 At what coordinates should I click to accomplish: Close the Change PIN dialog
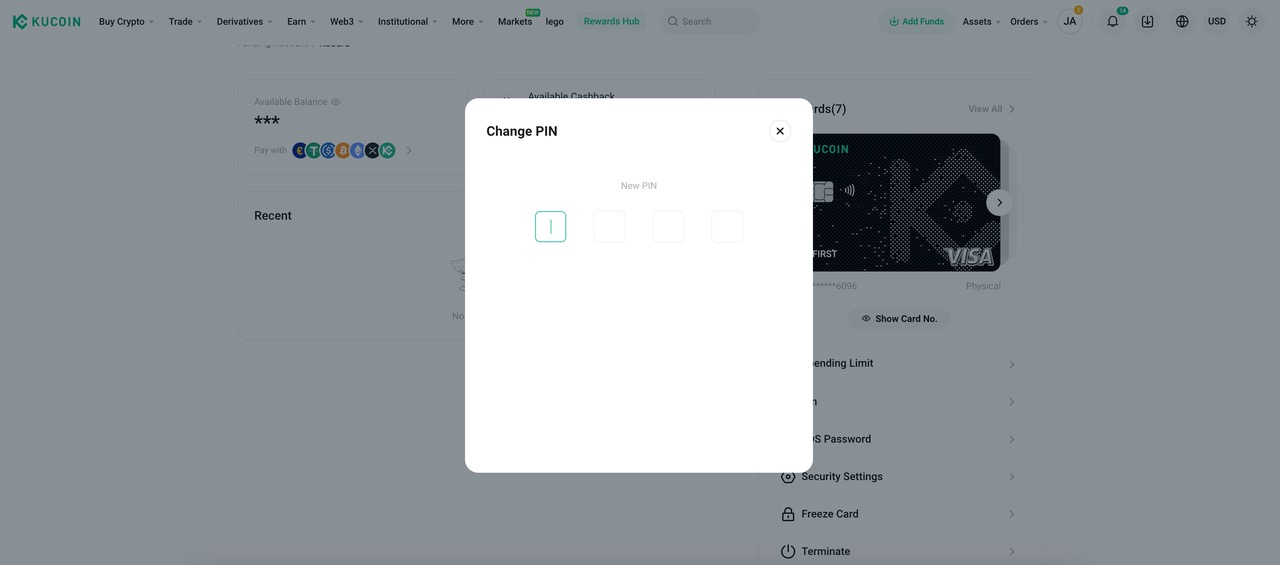click(780, 131)
